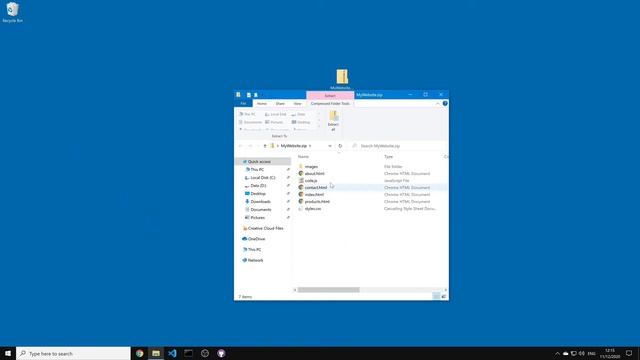Select Network in the navigation pane
The image size is (640, 360).
[x=255, y=260]
